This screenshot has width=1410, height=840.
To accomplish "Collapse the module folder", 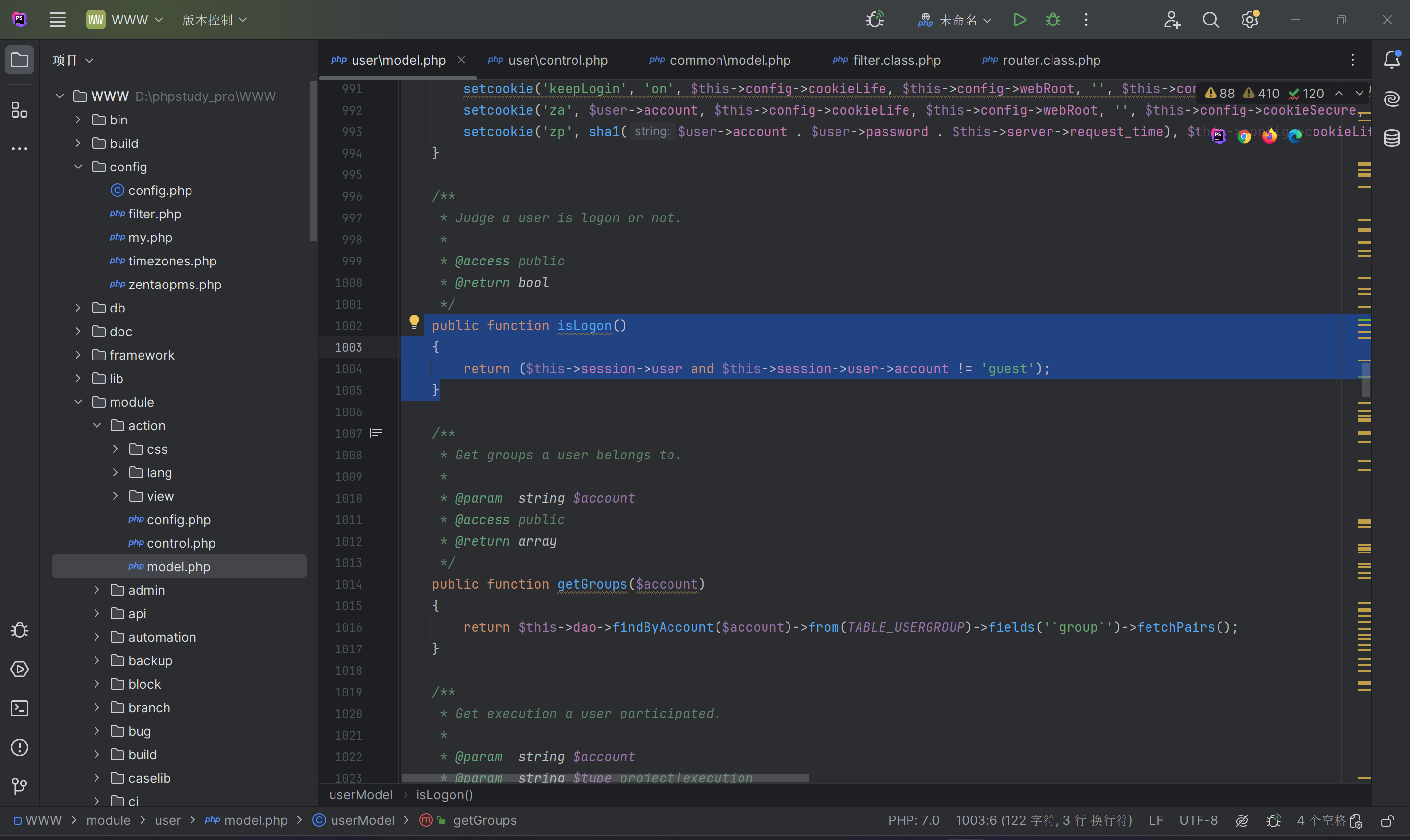I will (79, 402).
